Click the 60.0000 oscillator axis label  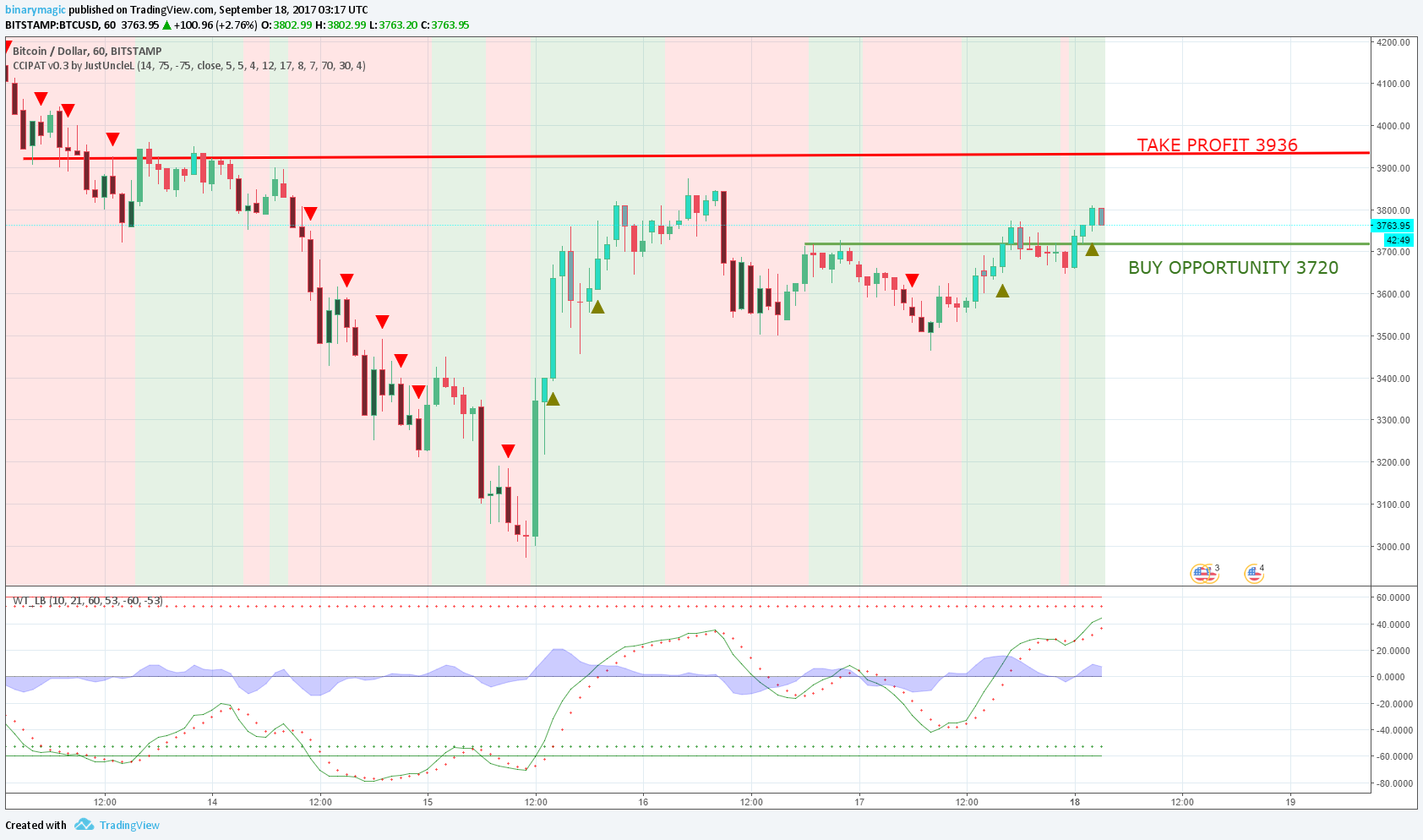click(x=1393, y=597)
